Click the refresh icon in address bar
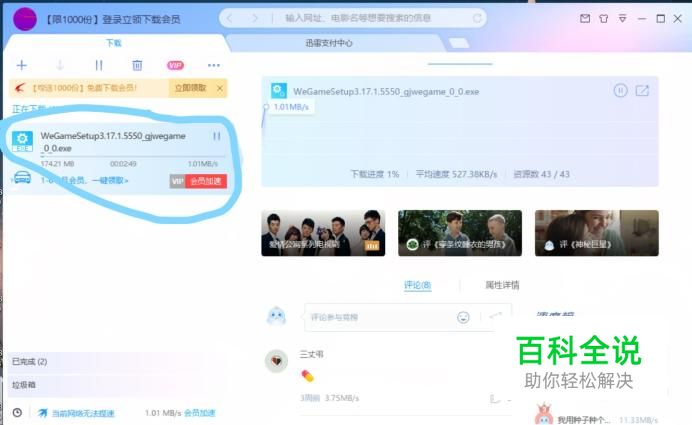692x425 pixels. pyautogui.click(x=477, y=18)
